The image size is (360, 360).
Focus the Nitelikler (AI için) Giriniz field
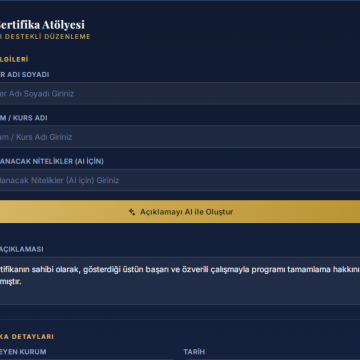click(x=180, y=180)
